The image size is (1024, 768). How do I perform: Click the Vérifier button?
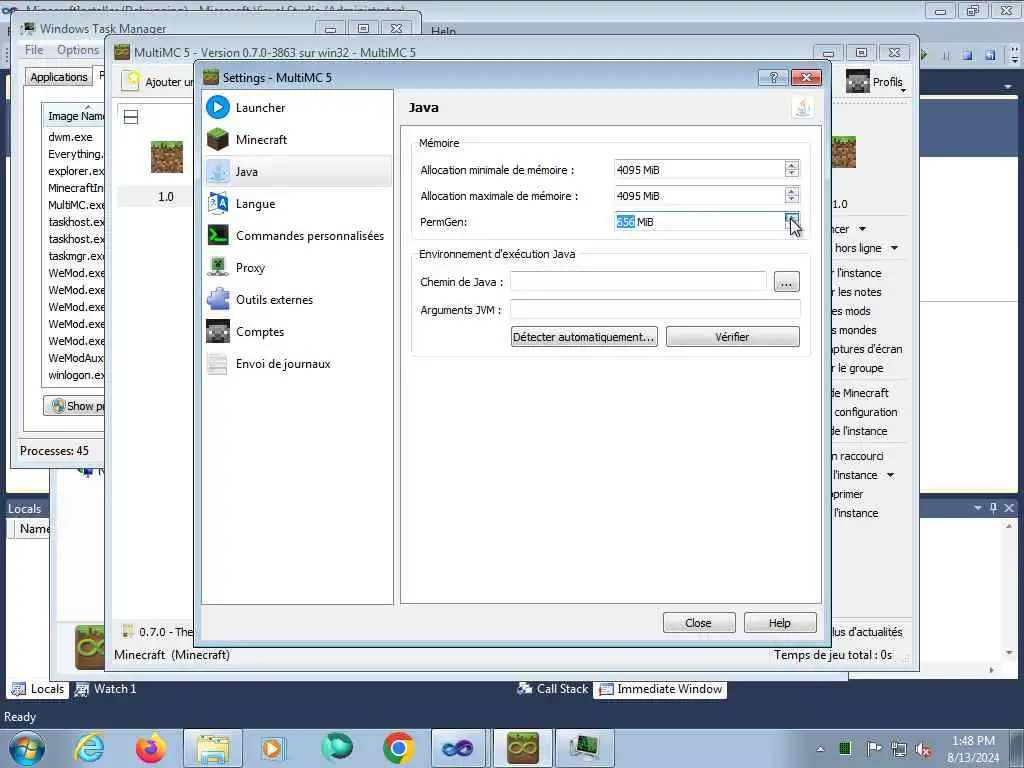coord(732,336)
